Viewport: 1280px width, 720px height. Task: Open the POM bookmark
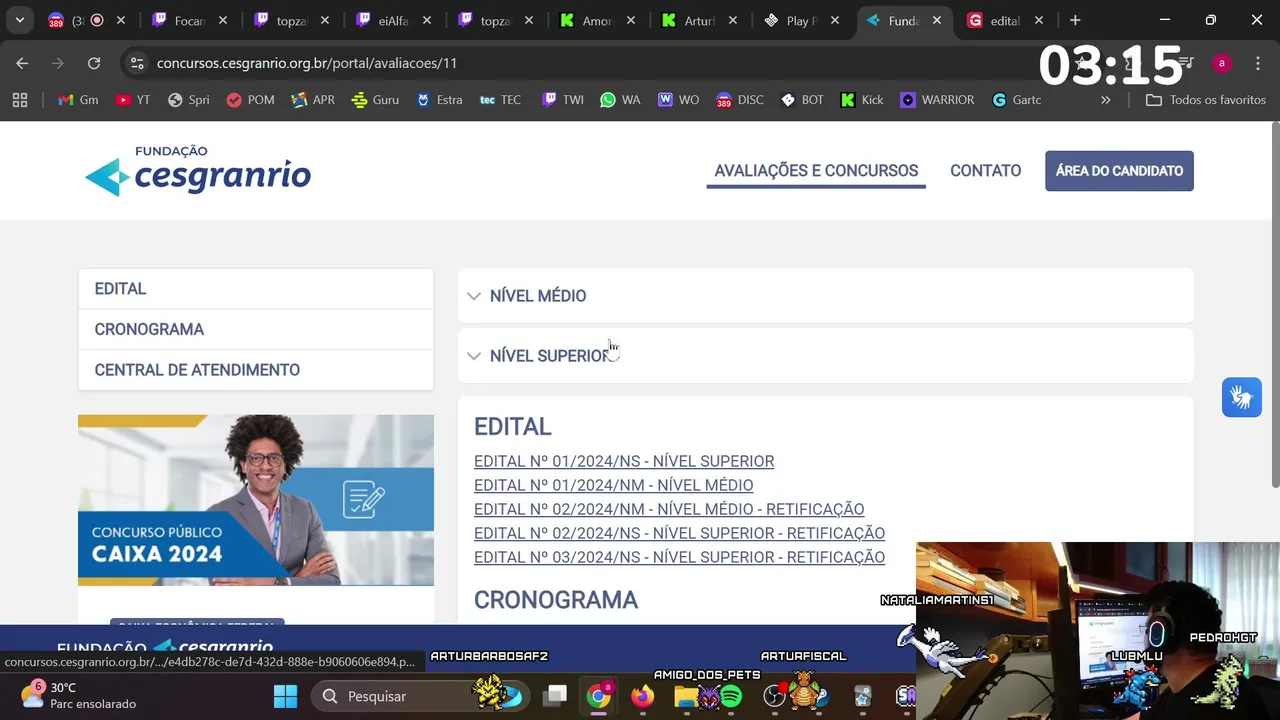pyautogui.click(x=251, y=100)
